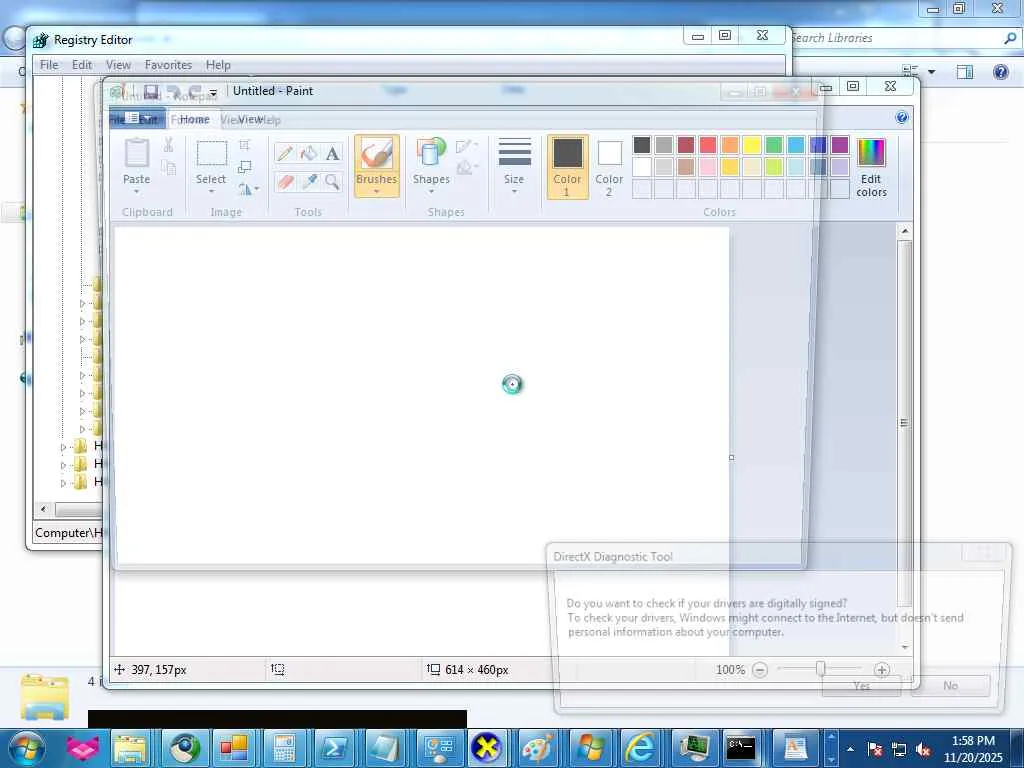Click the Save icon in Paint title bar

(151, 91)
